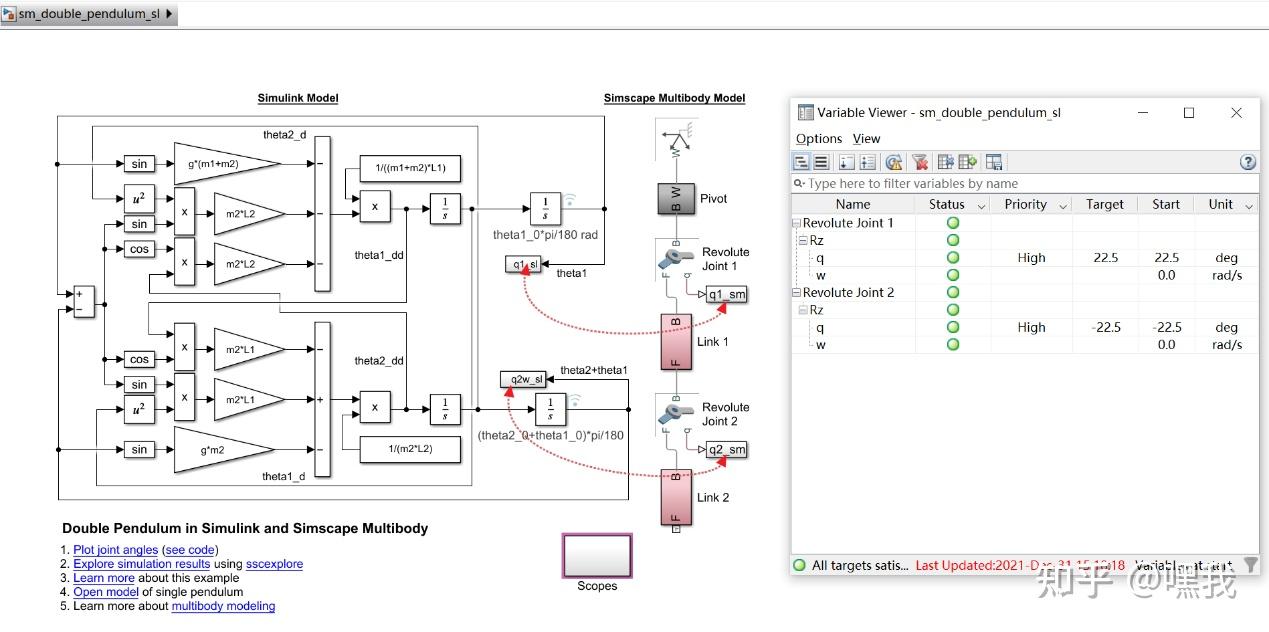The image size is (1269, 632).
Task: Collapse the Rz node under Revolute Joint 2
Action: click(x=803, y=309)
